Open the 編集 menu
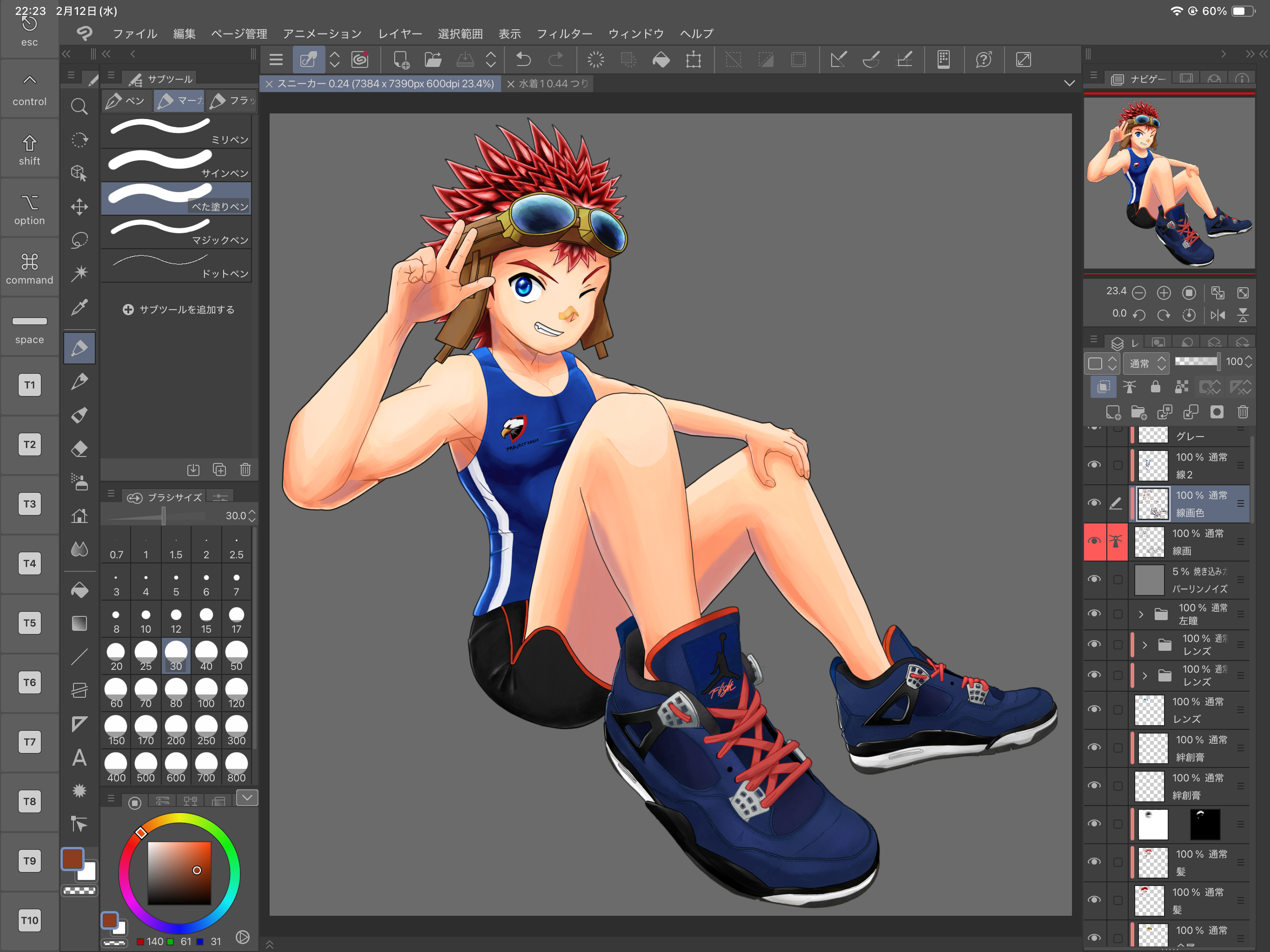Image resolution: width=1270 pixels, height=952 pixels. (x=184, y=33)
